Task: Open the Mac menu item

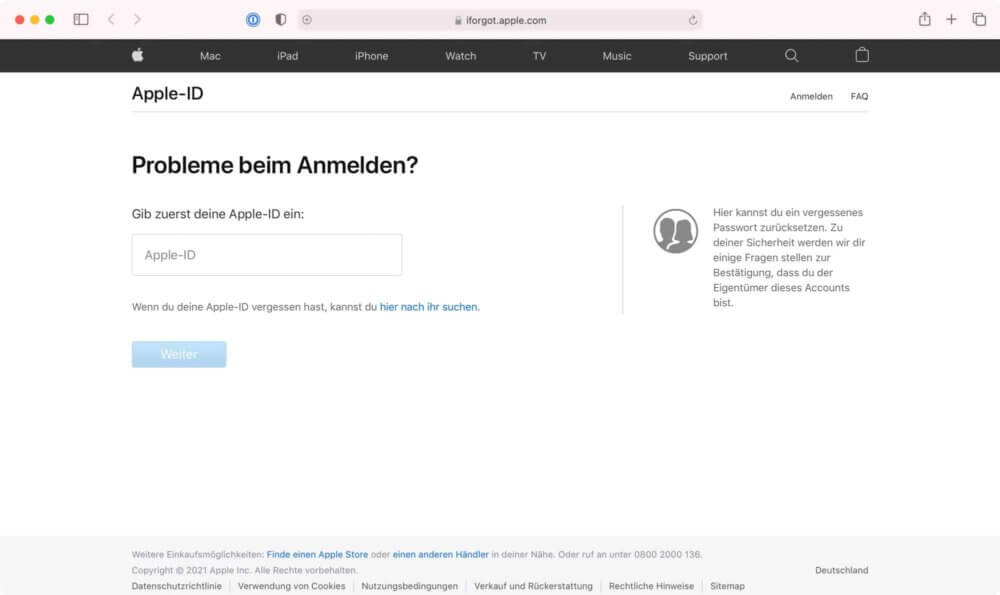Action: [210, 56]
